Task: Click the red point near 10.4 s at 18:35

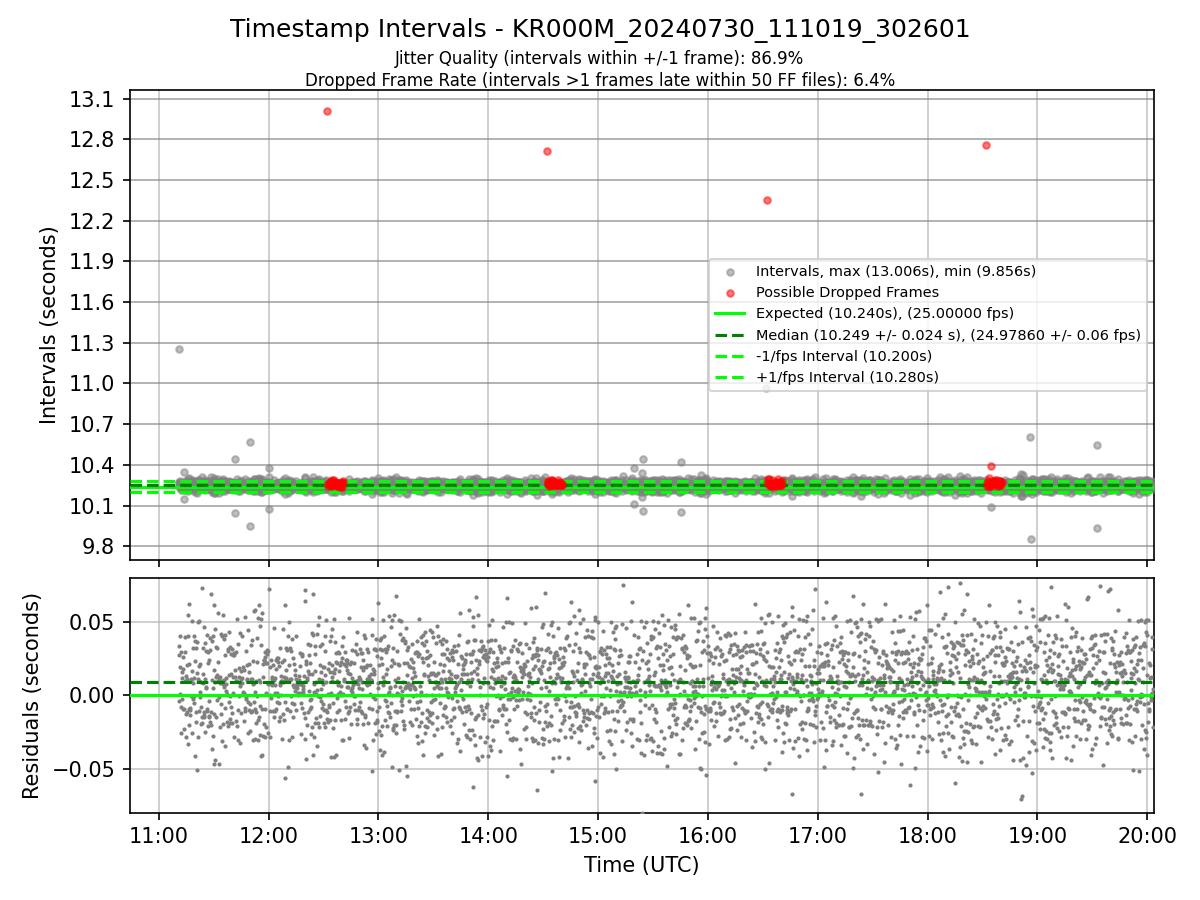Action: (x=991, y=466)
